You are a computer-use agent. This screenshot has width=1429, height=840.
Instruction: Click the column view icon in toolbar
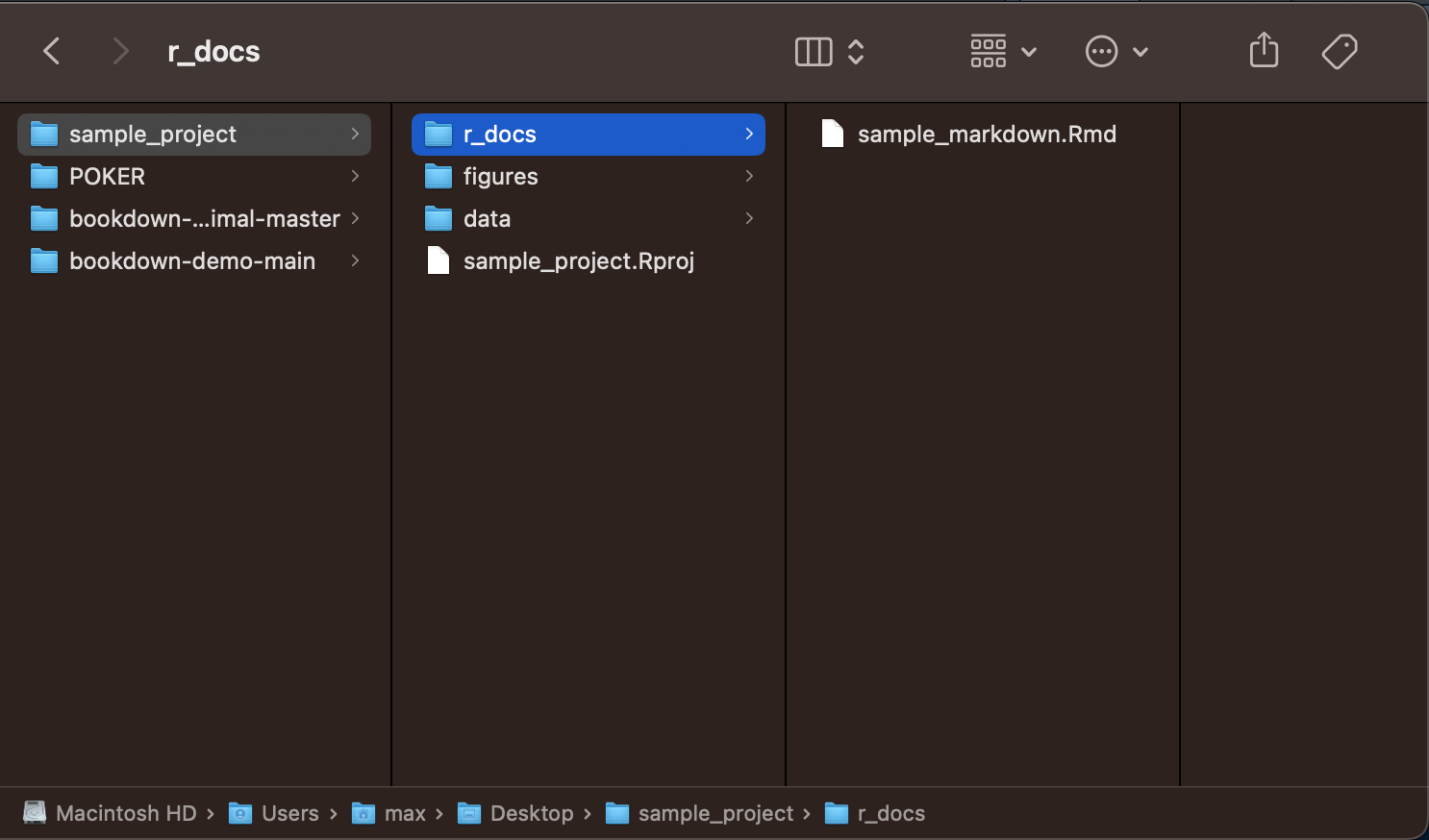click(x=813, y=52)
